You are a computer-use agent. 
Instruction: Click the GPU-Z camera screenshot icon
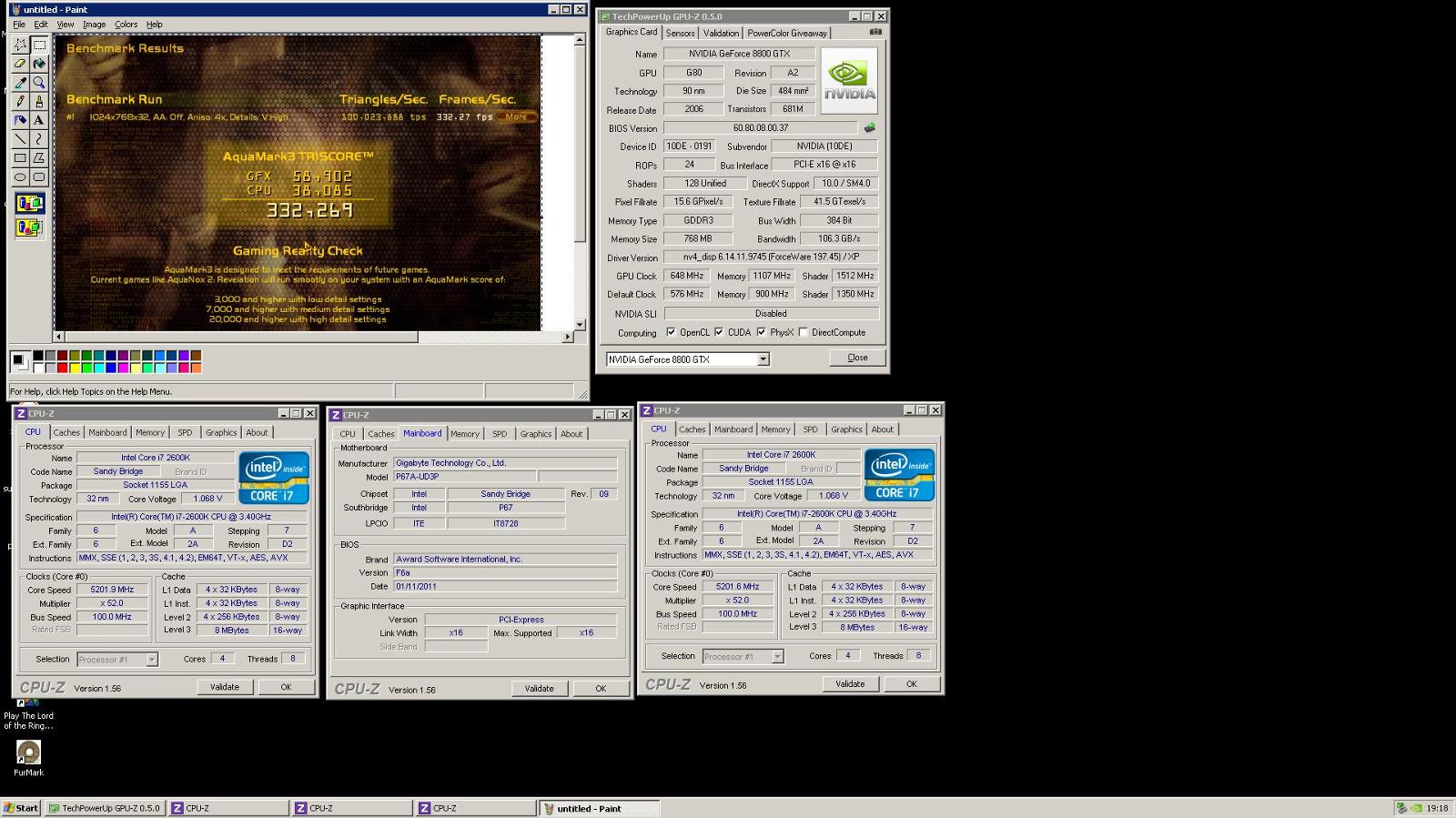[x=875, y=32]
